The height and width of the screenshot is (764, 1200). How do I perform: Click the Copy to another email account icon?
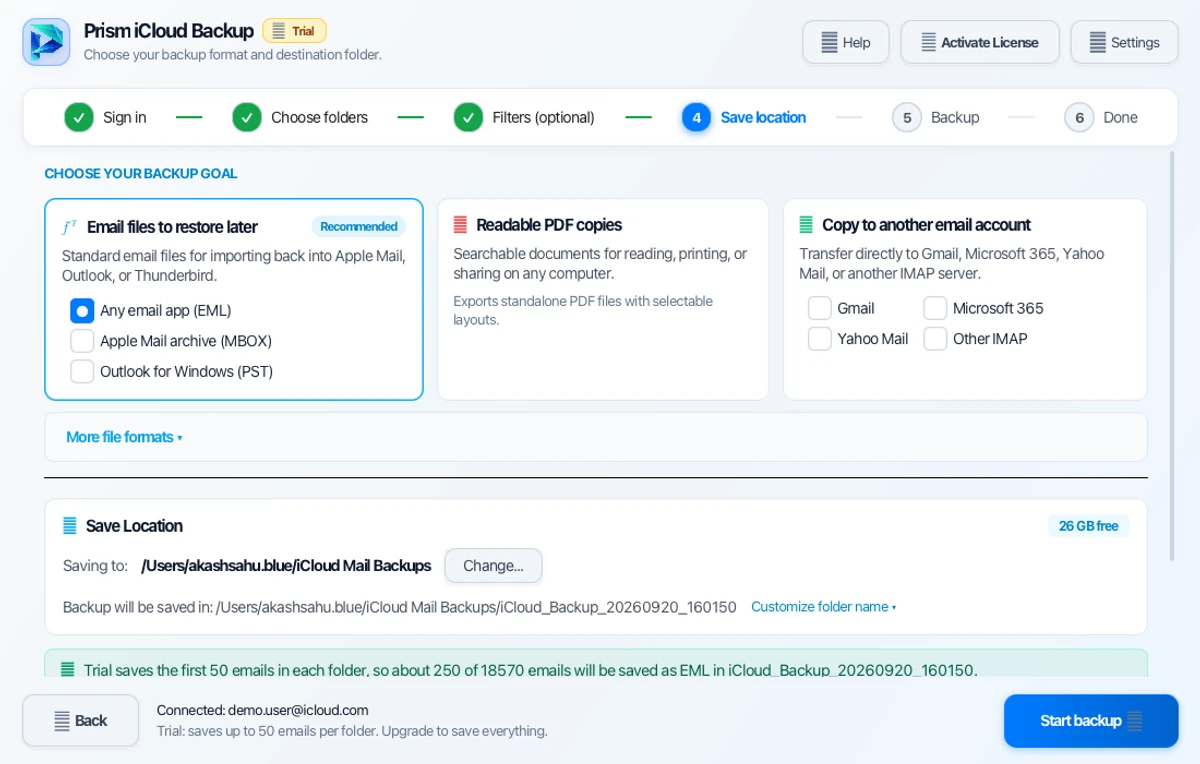pyautogui.click(x=806, y=225)
